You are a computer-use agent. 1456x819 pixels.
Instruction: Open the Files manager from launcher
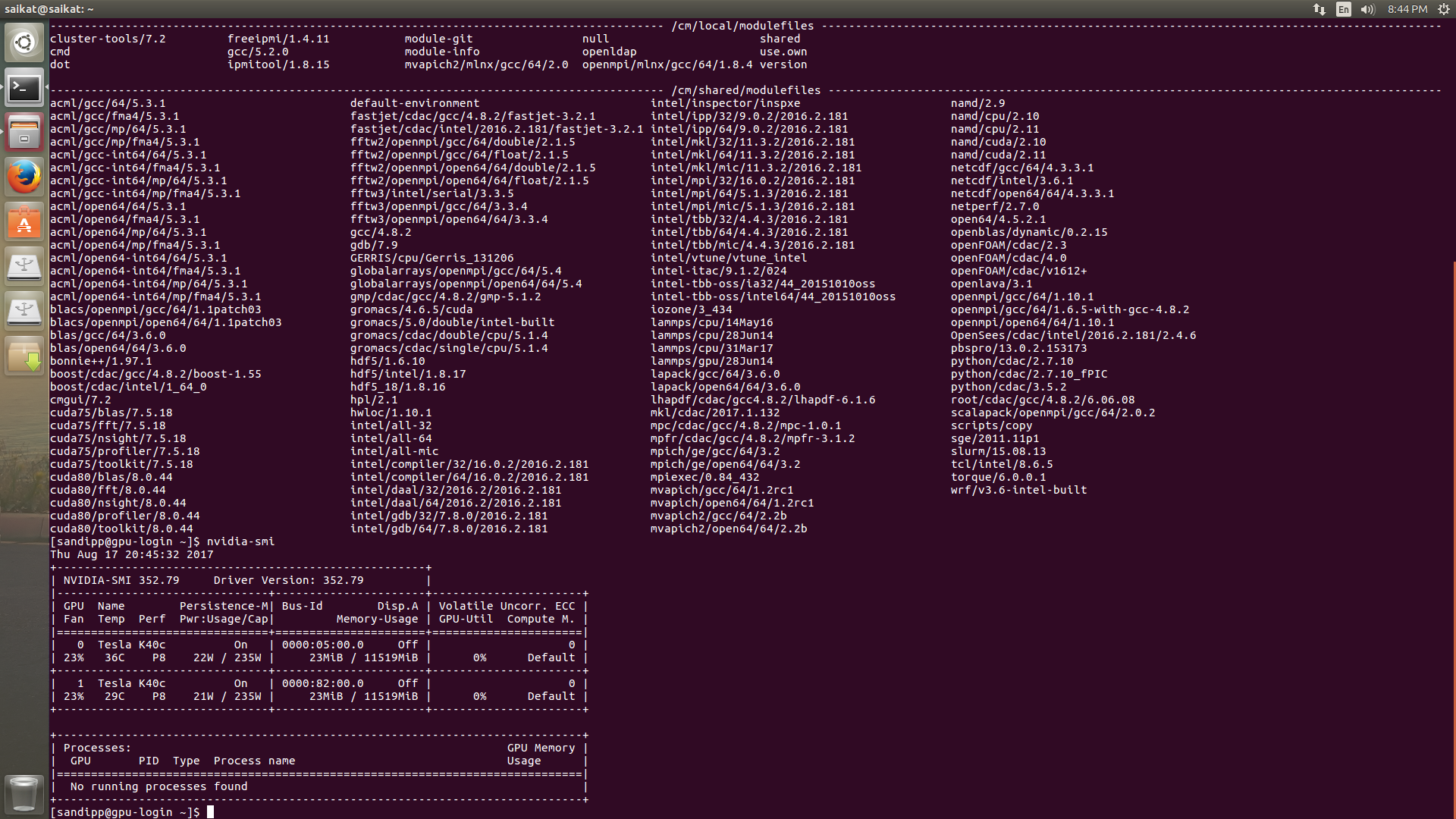(x=24, y=133)
